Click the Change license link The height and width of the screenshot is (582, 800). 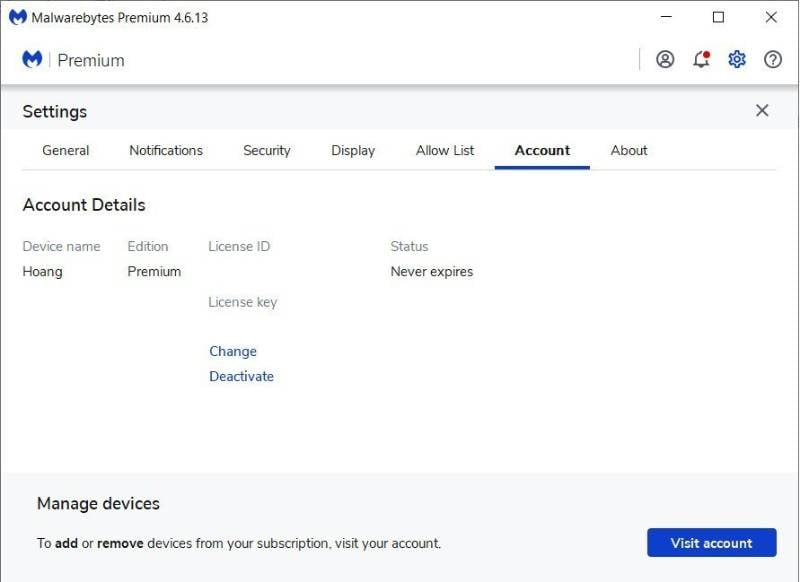(x=233, y=351)
